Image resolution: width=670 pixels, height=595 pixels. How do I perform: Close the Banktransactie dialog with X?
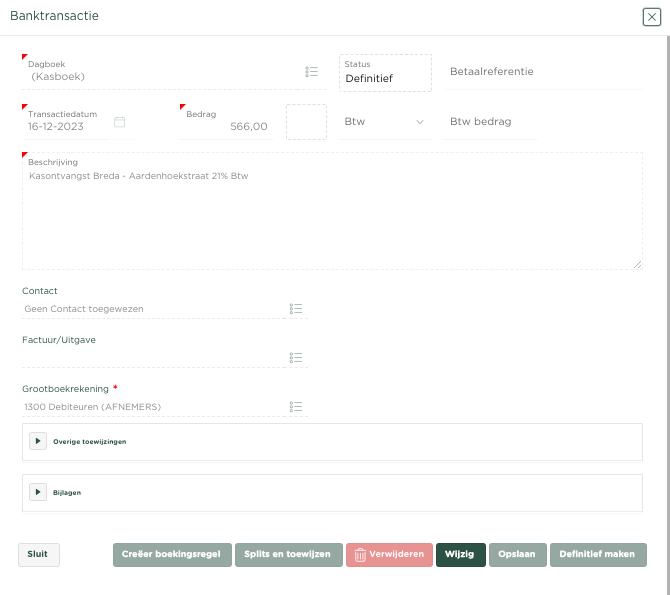point(652,17)
